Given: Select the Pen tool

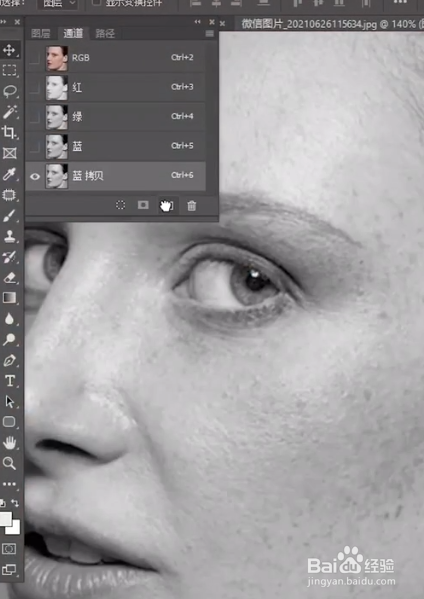Looking at the screenshot, I should [9, 360].
